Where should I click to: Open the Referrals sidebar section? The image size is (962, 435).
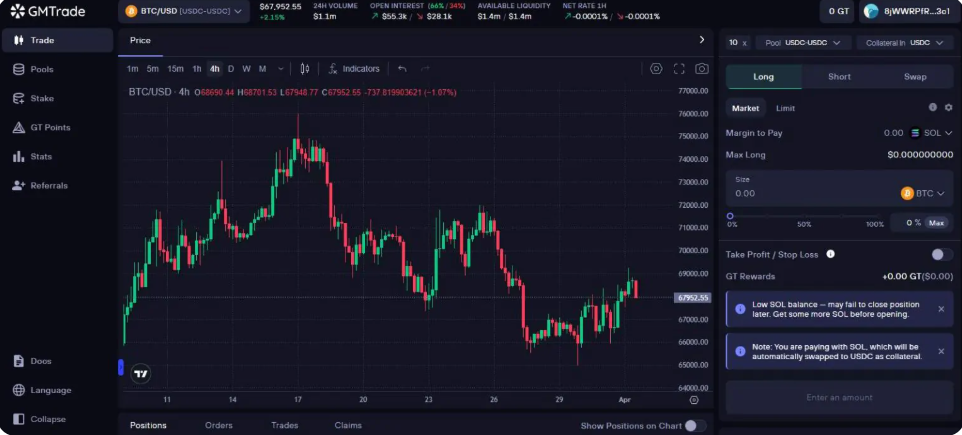(x=58, y=185)
